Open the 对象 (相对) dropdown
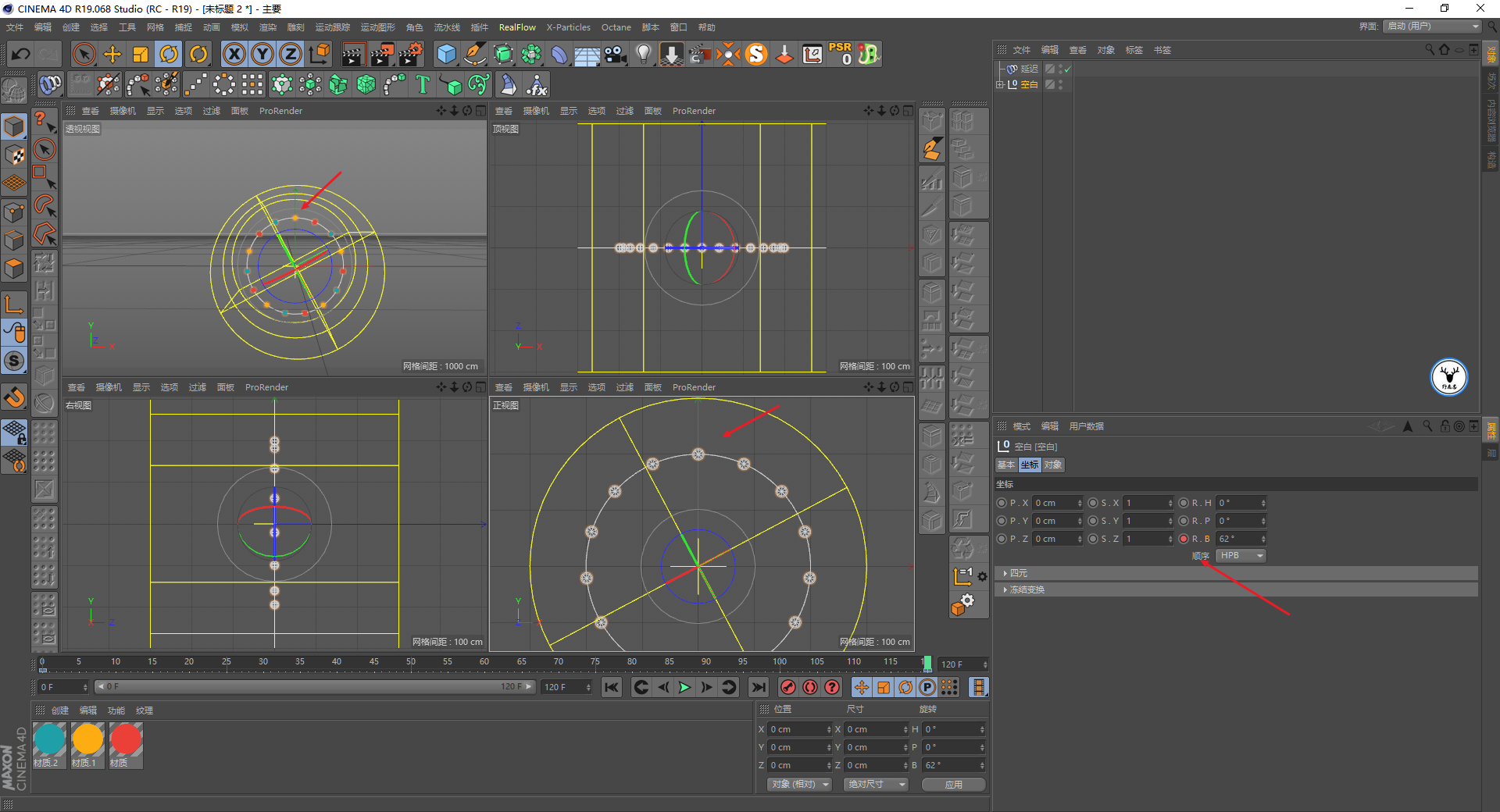 click(799, 785)
